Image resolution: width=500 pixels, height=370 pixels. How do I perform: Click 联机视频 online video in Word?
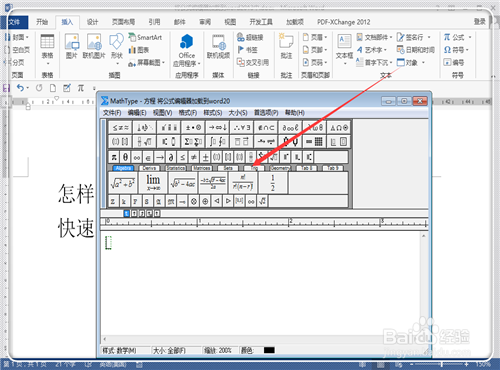[x=218, y=46]
